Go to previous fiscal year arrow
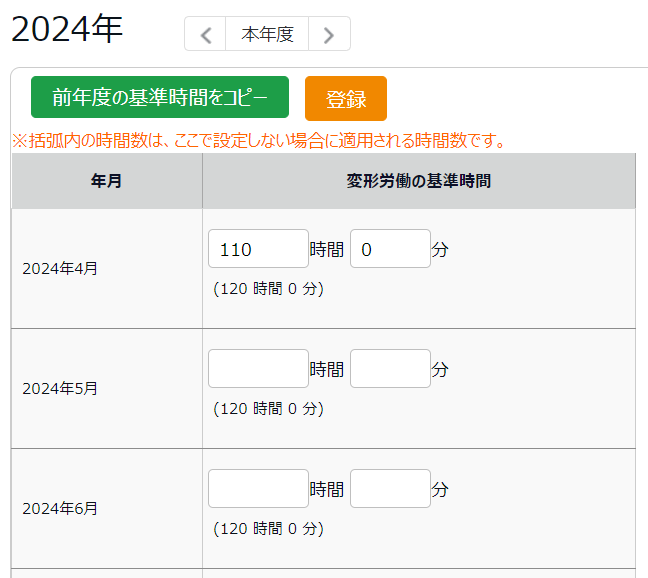Viewport: 648px width, 578px height. point(205,34)
